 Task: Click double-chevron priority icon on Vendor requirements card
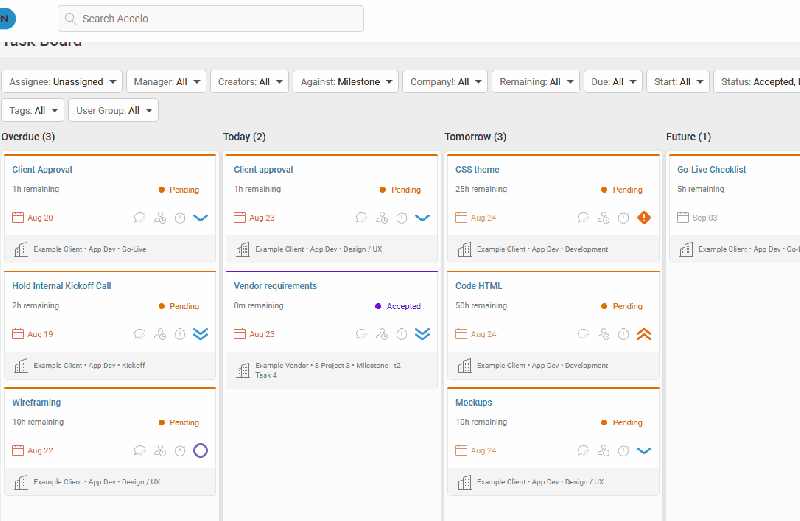(x=422, y=334)
